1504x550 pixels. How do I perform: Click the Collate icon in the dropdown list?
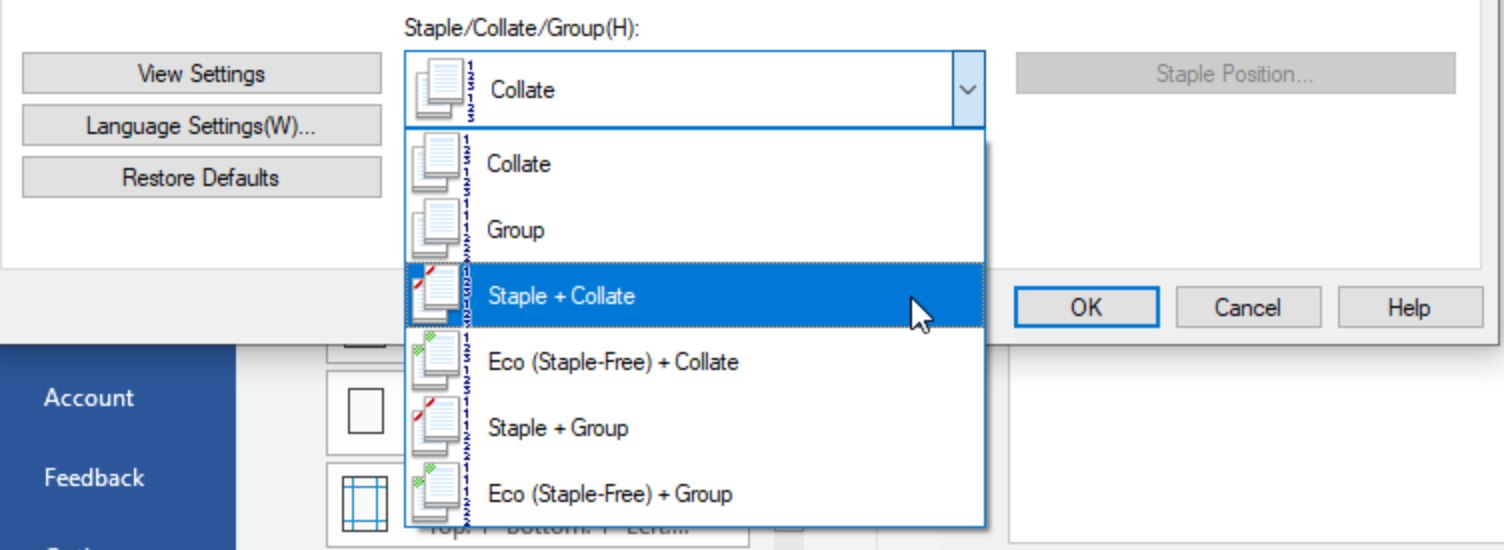click(440, 164)
